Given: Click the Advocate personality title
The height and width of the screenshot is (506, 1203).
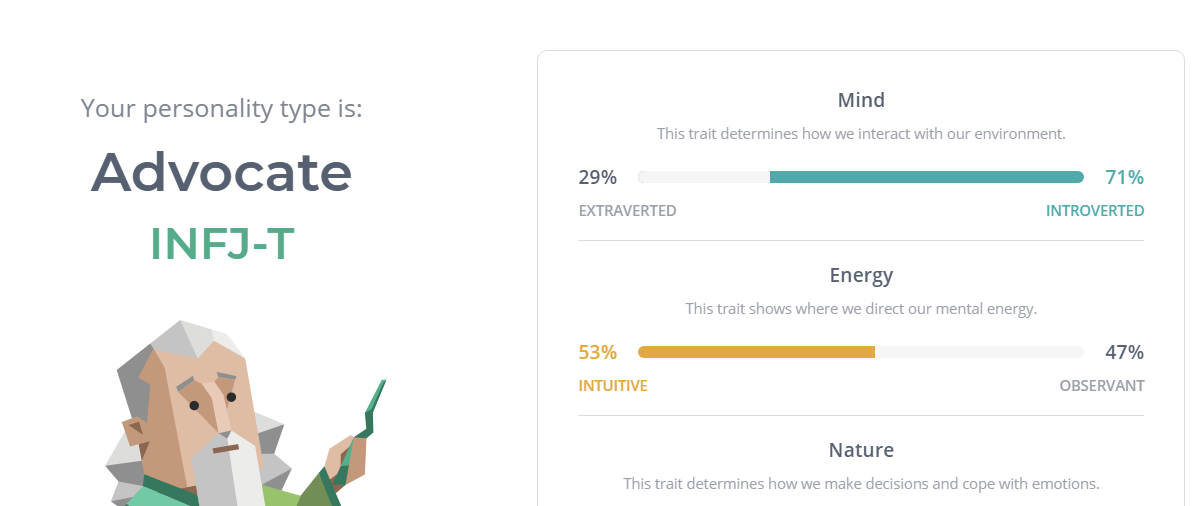Looking at the screenshot, I should (221, 172).
